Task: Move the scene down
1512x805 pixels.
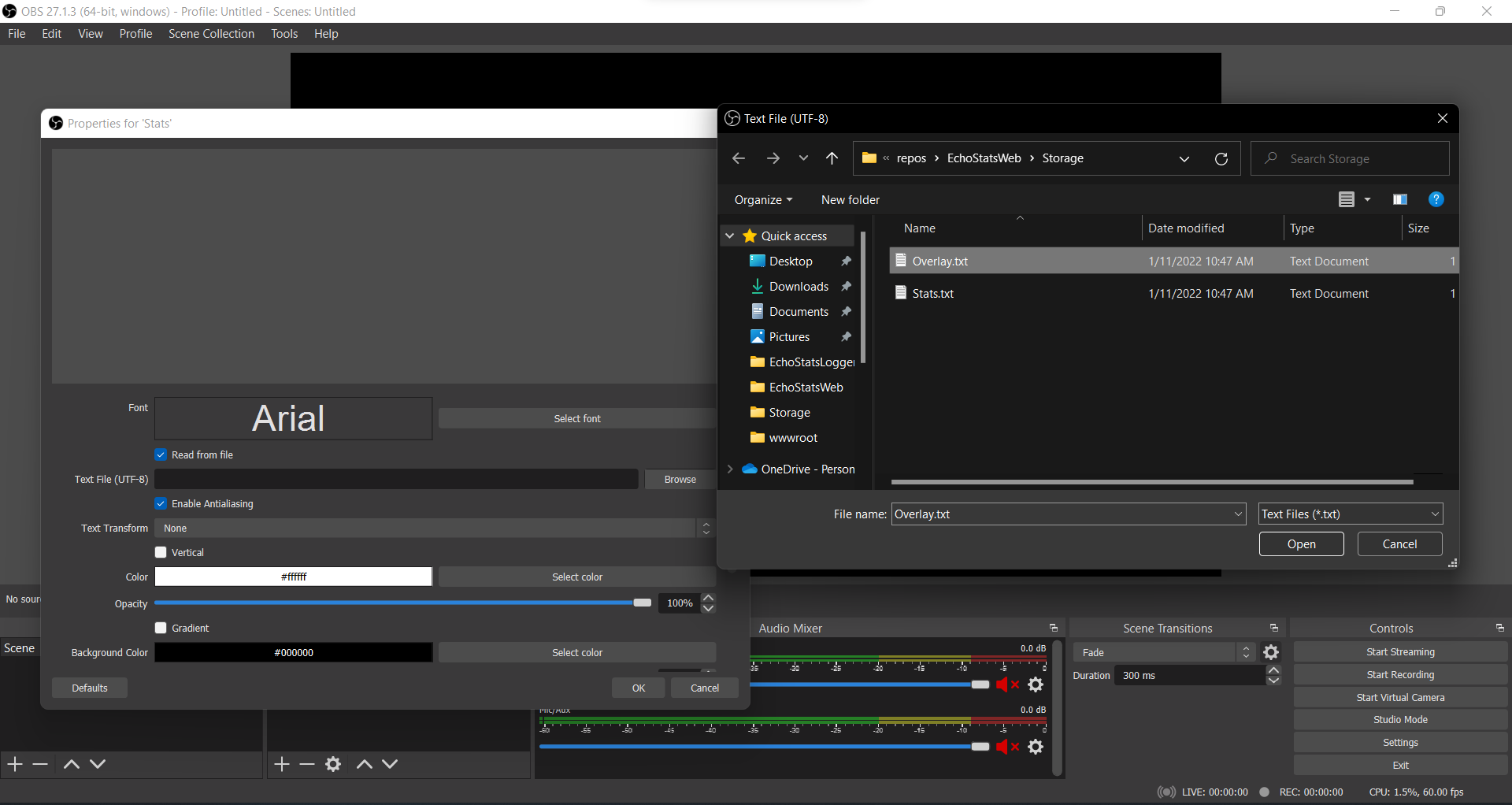Action: 98,764
